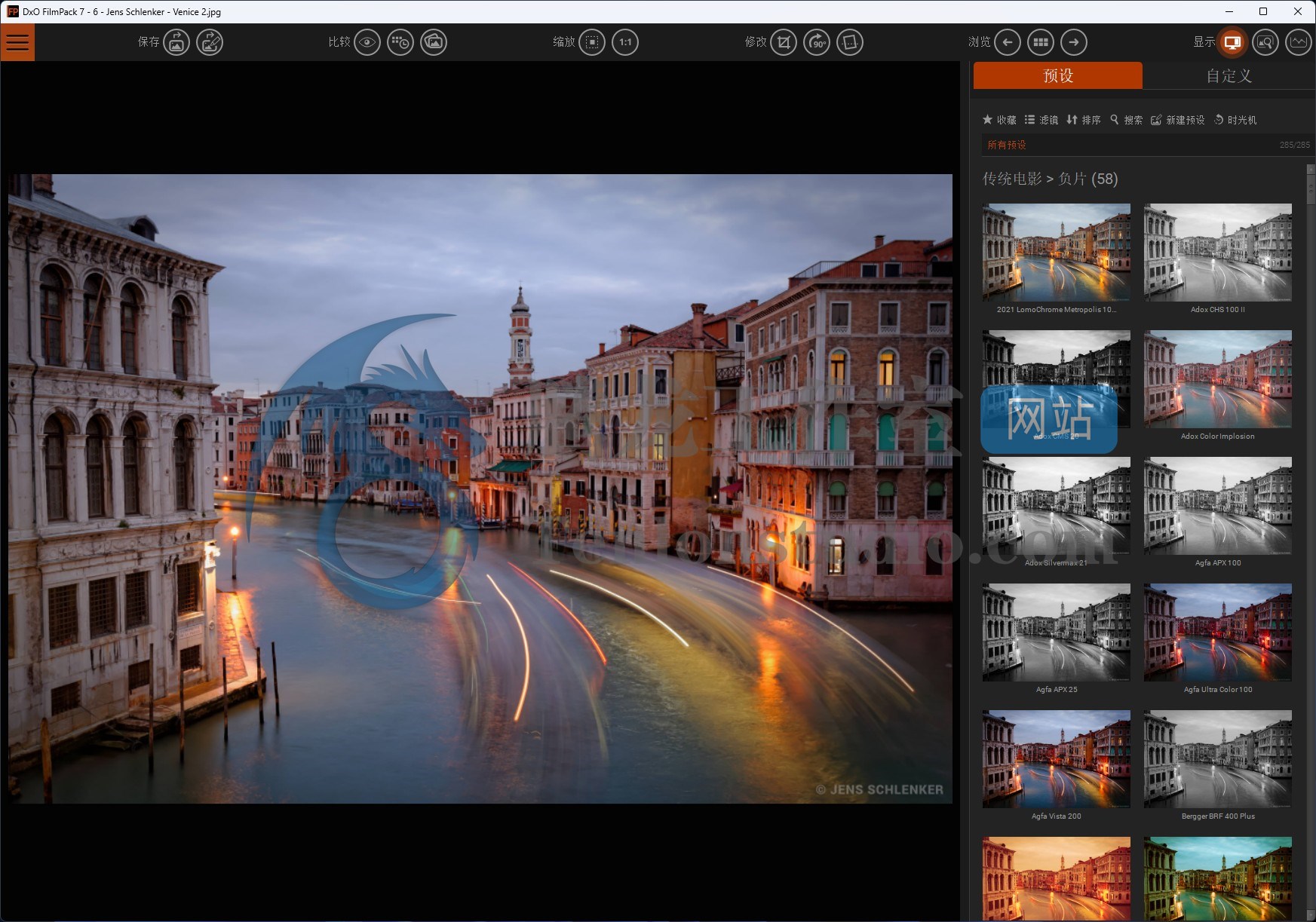Click the preset panel vertical scrollbar
The width and height of the screenshot is (1316, 922).
click(x=1311, y=543)
